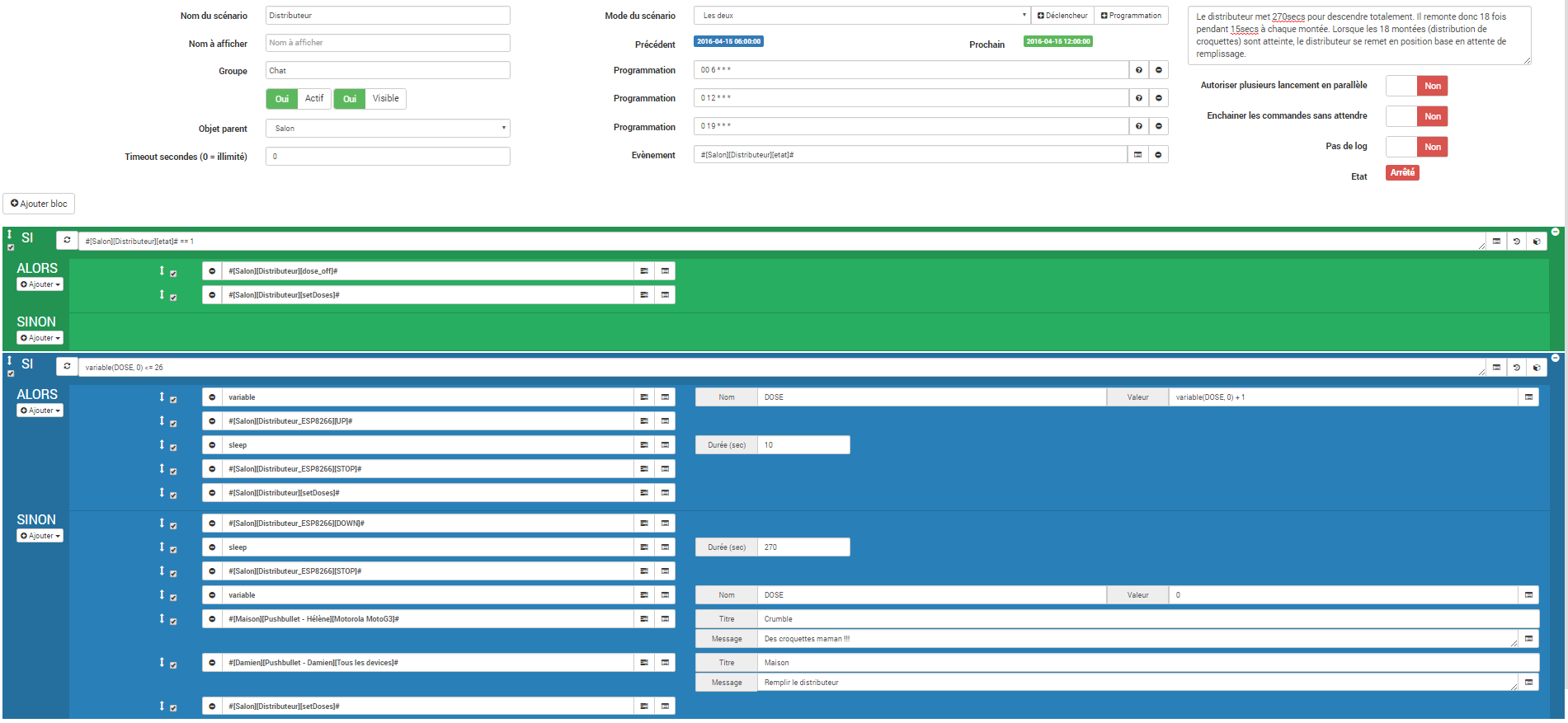1568x723 pixels.
Task: Toggle the Actif switch
Action: pyautogui.click(x=299, y=99)
